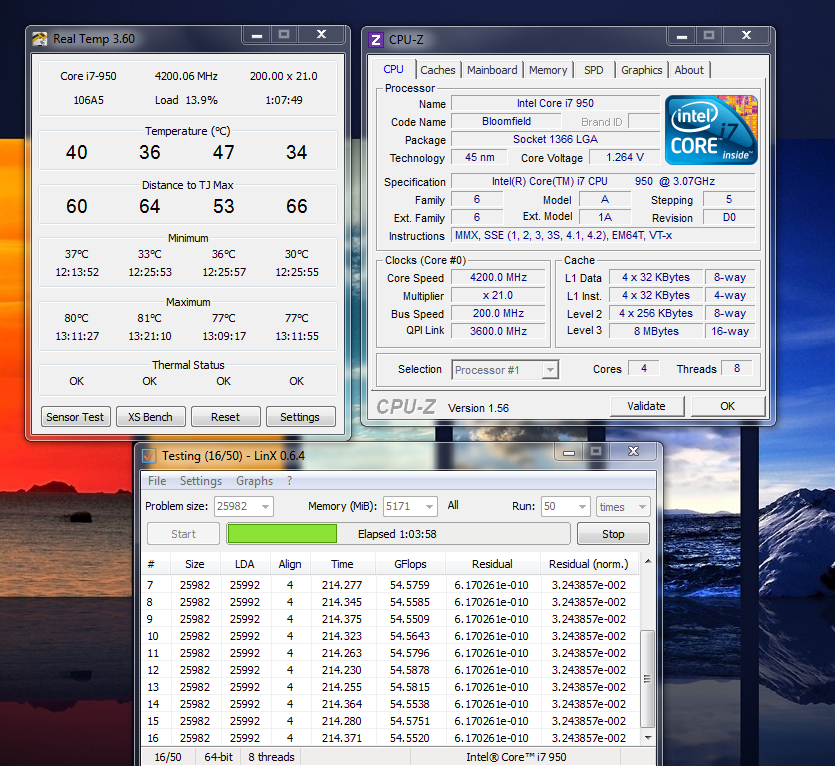Click the scroll down arrow in results list
The height and width of the screenshot is (766, 835).
tap(648, 738)
